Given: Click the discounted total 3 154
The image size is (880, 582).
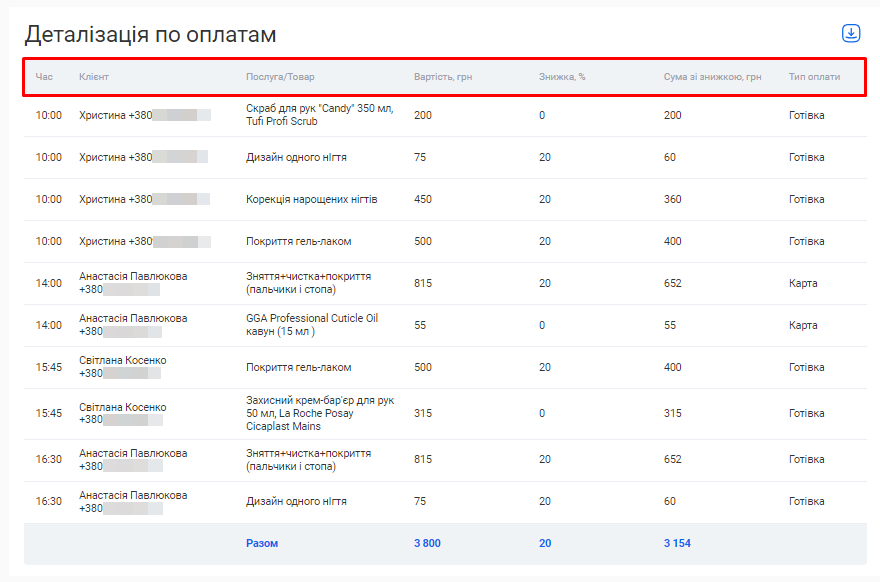Looking at the screenshot, I should (x=677, y=543).
